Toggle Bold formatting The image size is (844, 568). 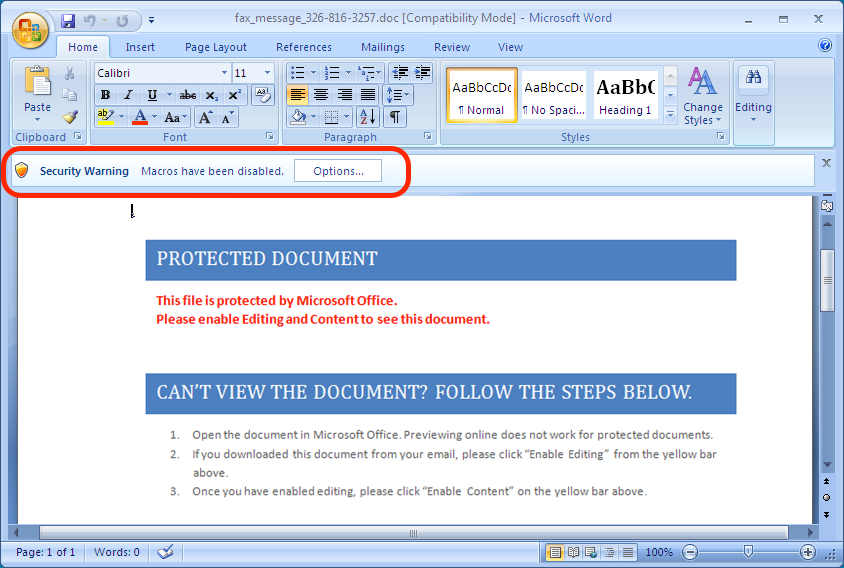tap(106, 95)
